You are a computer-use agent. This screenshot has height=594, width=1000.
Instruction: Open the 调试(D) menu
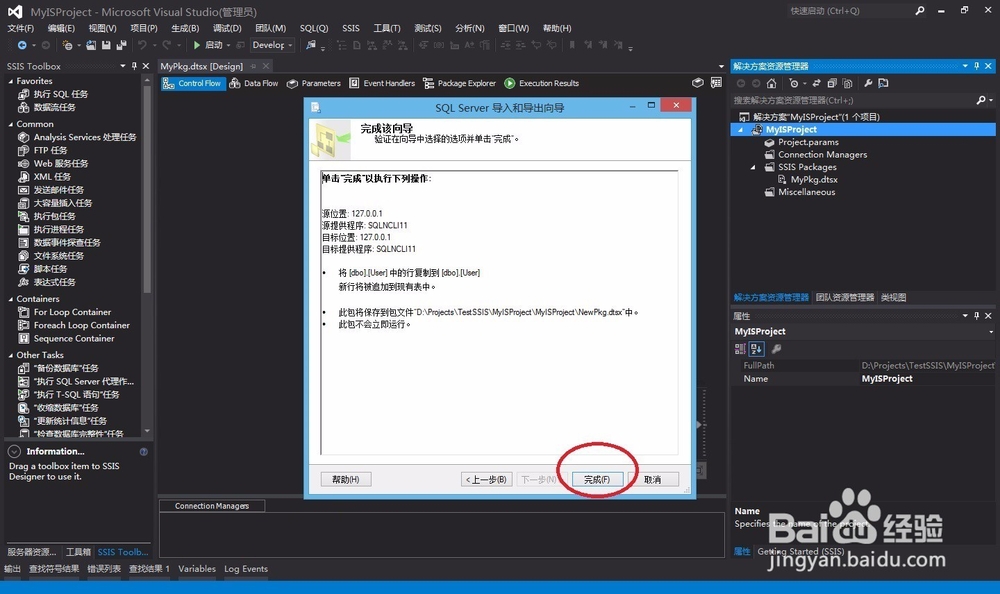pyautogui.click(x=227, y=28)
